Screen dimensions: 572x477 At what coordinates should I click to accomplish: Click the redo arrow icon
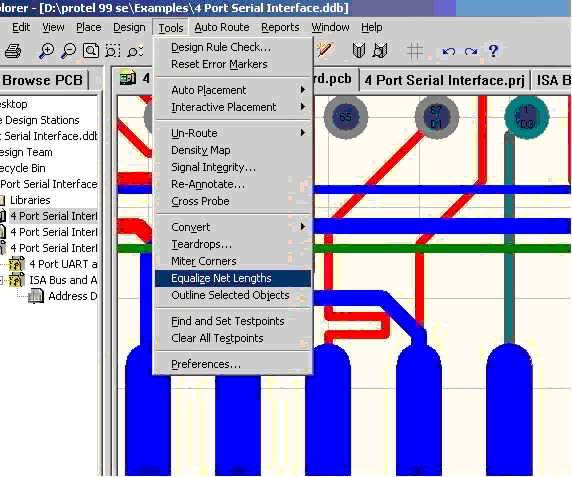pos(471,51)
